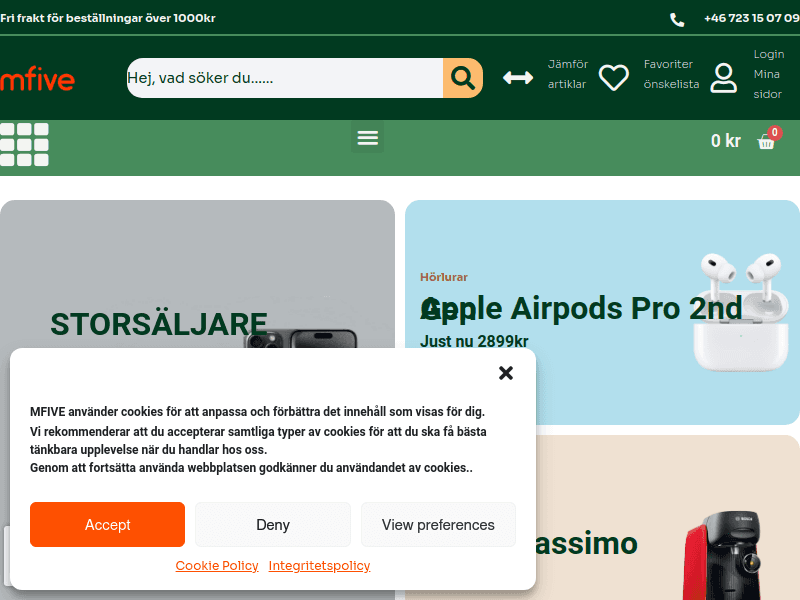The height and width of the screenshot is (600, 800).
Task: Open View preferences for cookies
Action: click(x=438, y=524)
